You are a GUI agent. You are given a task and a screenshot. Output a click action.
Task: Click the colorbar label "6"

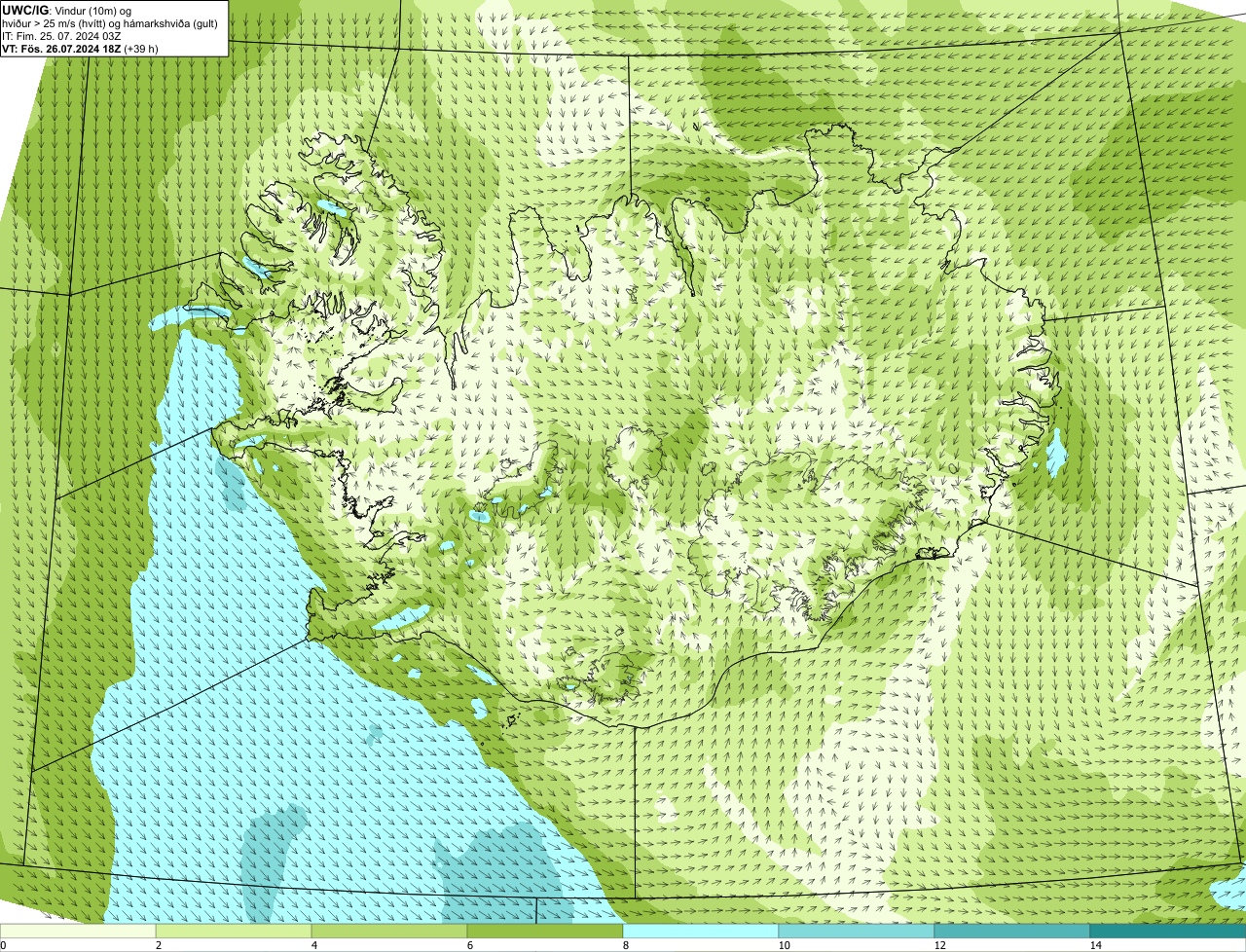(x=469, y=945)
